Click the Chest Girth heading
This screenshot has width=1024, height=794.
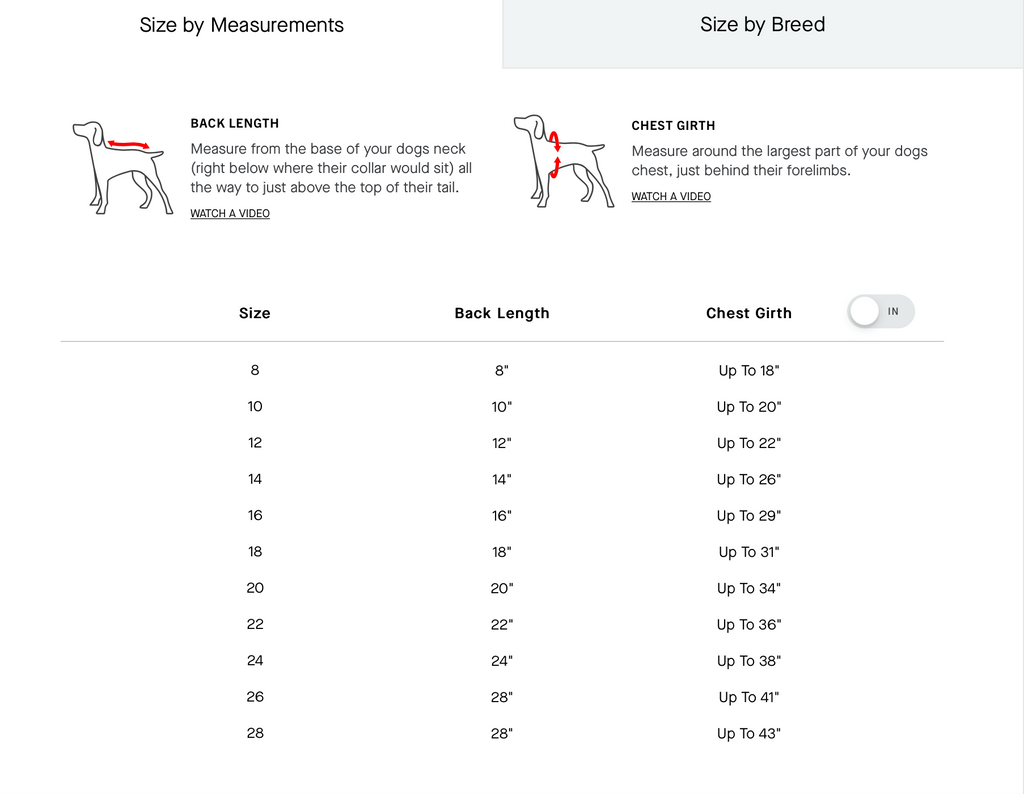click(673, 125)
